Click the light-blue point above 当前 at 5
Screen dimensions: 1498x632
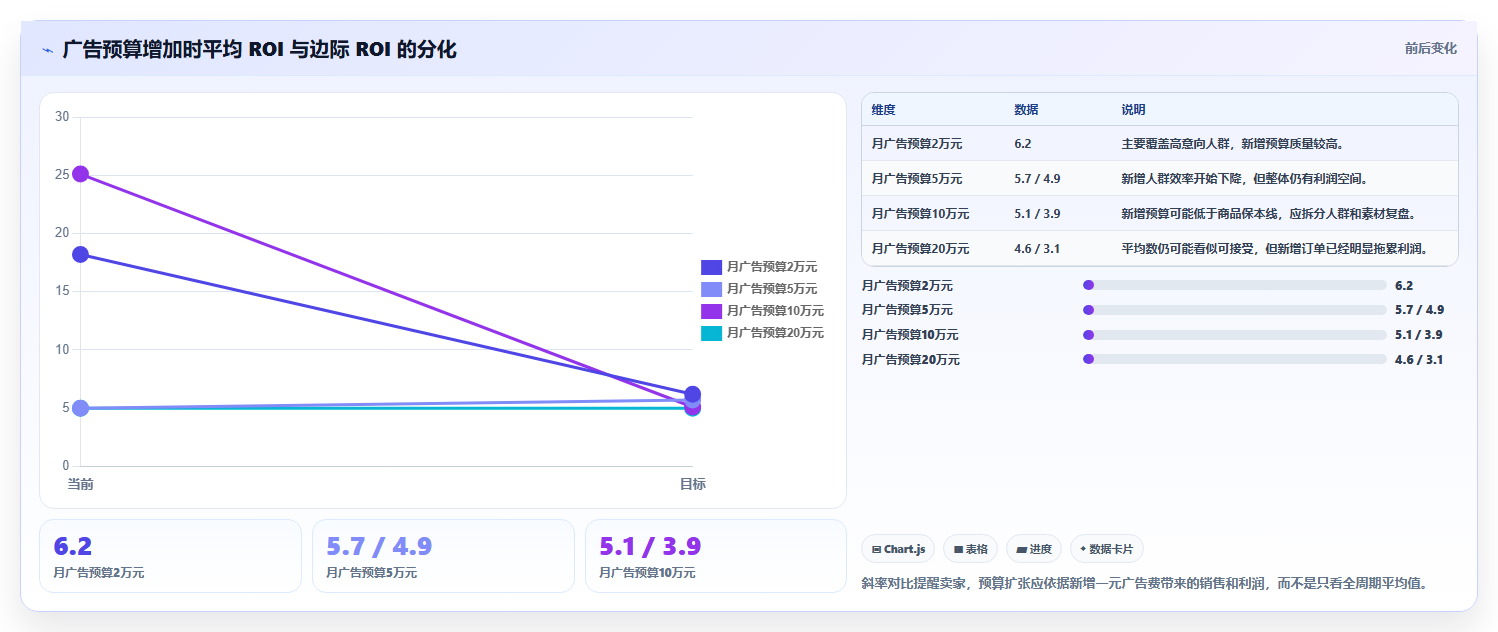pyautogui.click(x=81, y=408)
